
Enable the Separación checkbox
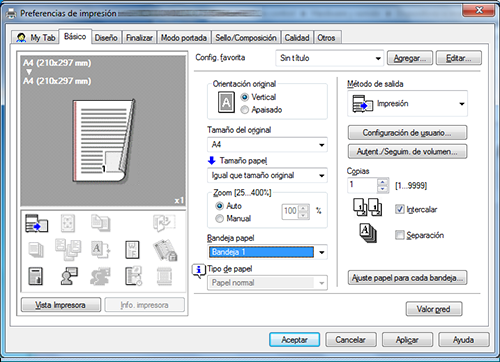(x=399, y=235)
